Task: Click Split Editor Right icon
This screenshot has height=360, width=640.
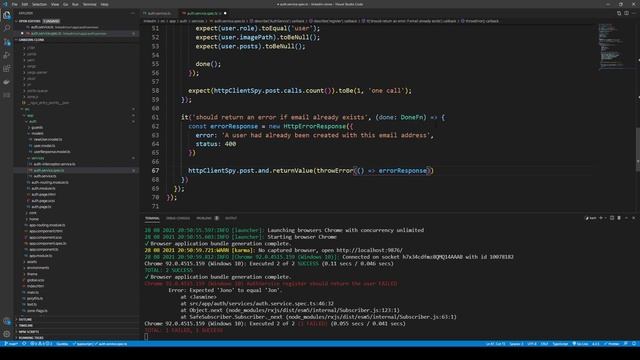Action: click(x=626, y=13)
